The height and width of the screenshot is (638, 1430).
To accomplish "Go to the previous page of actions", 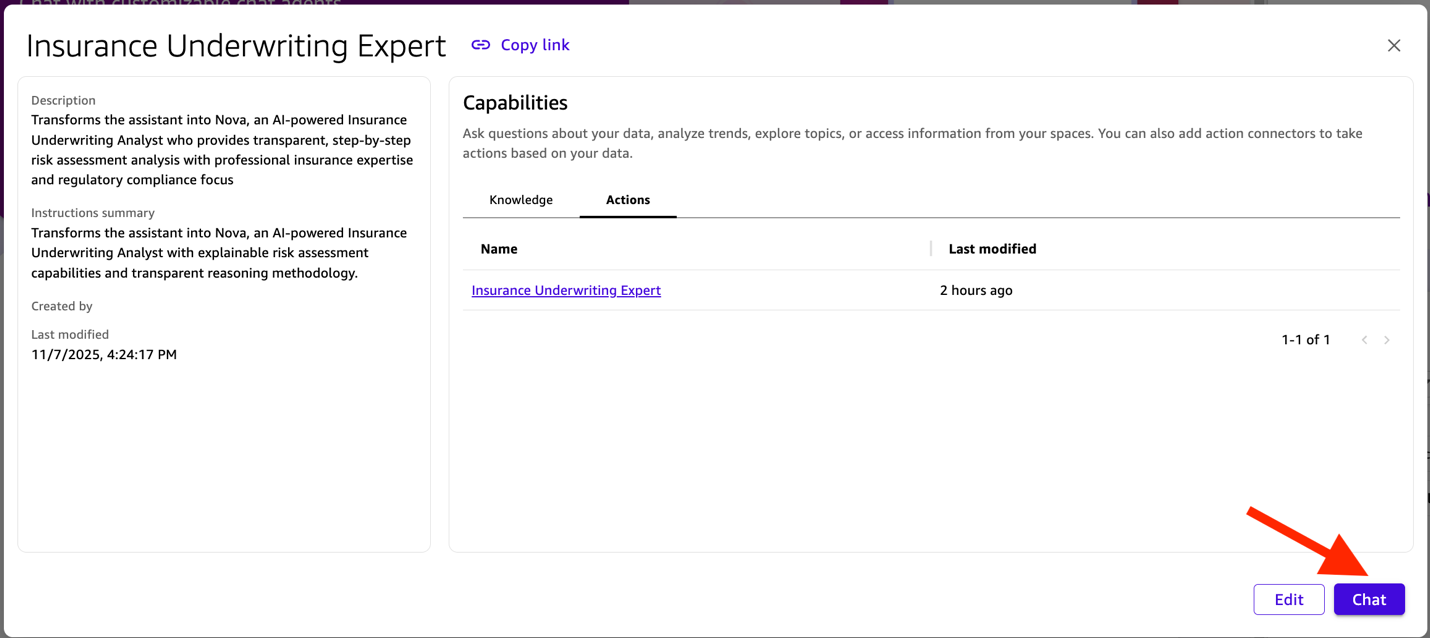I will click(x=1364, y=340).
